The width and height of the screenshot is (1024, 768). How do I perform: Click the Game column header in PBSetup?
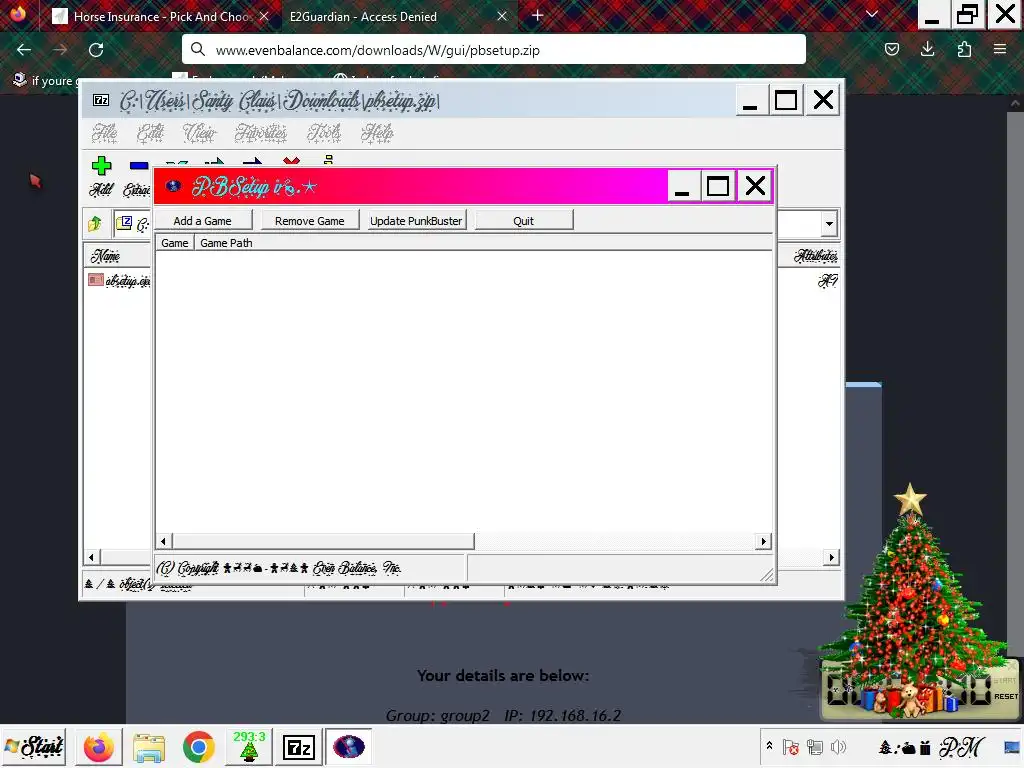pyautogui.click(x=174, y=243)
